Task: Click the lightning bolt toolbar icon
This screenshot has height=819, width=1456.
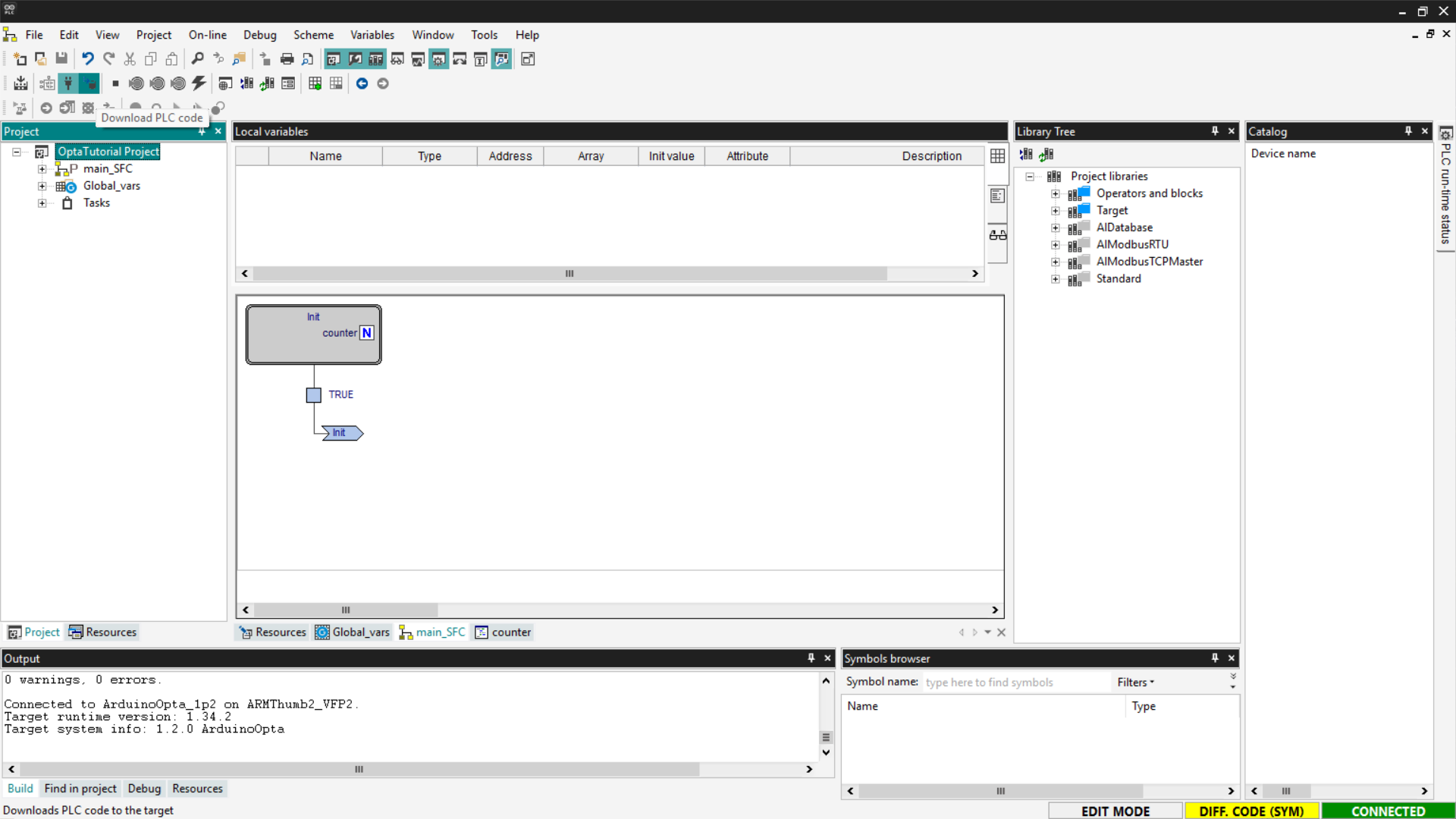Action: [199, 83]
